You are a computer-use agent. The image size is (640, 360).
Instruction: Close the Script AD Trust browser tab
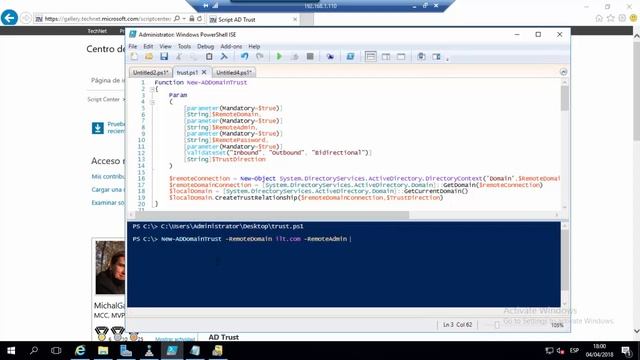pos(295,19)
